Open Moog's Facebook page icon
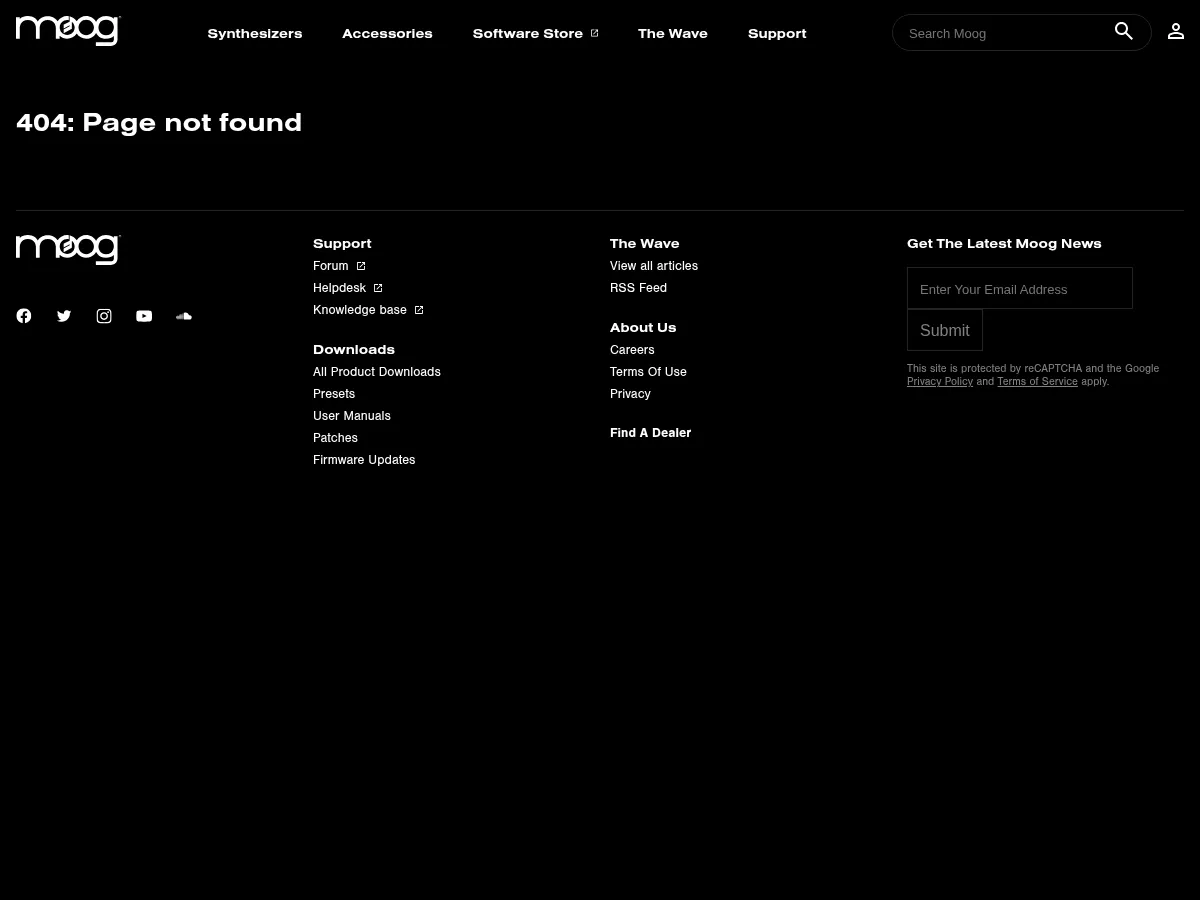 point(24,316)
